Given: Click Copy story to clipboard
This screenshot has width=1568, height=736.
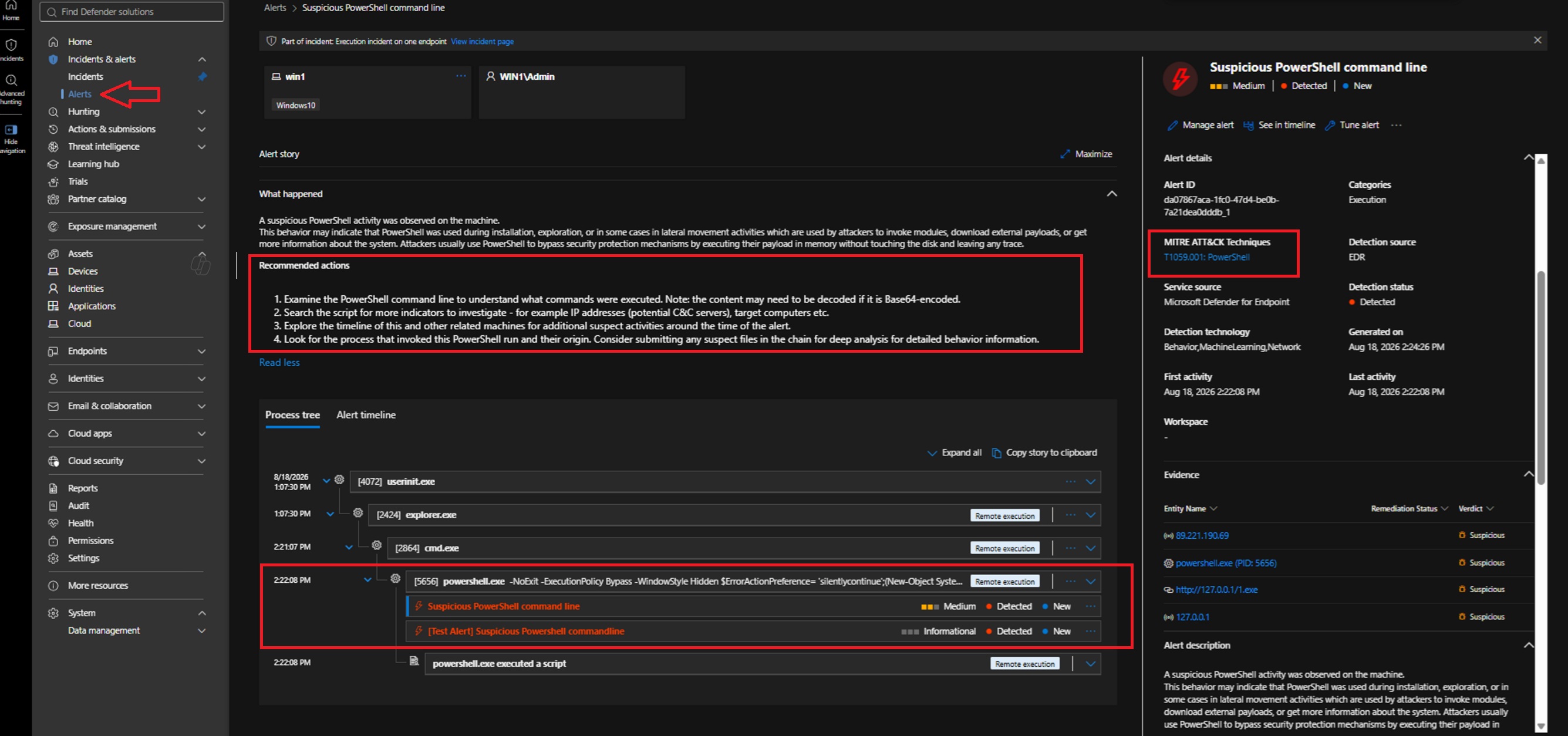Looking at the screenshot, I should pos(1044,453).
